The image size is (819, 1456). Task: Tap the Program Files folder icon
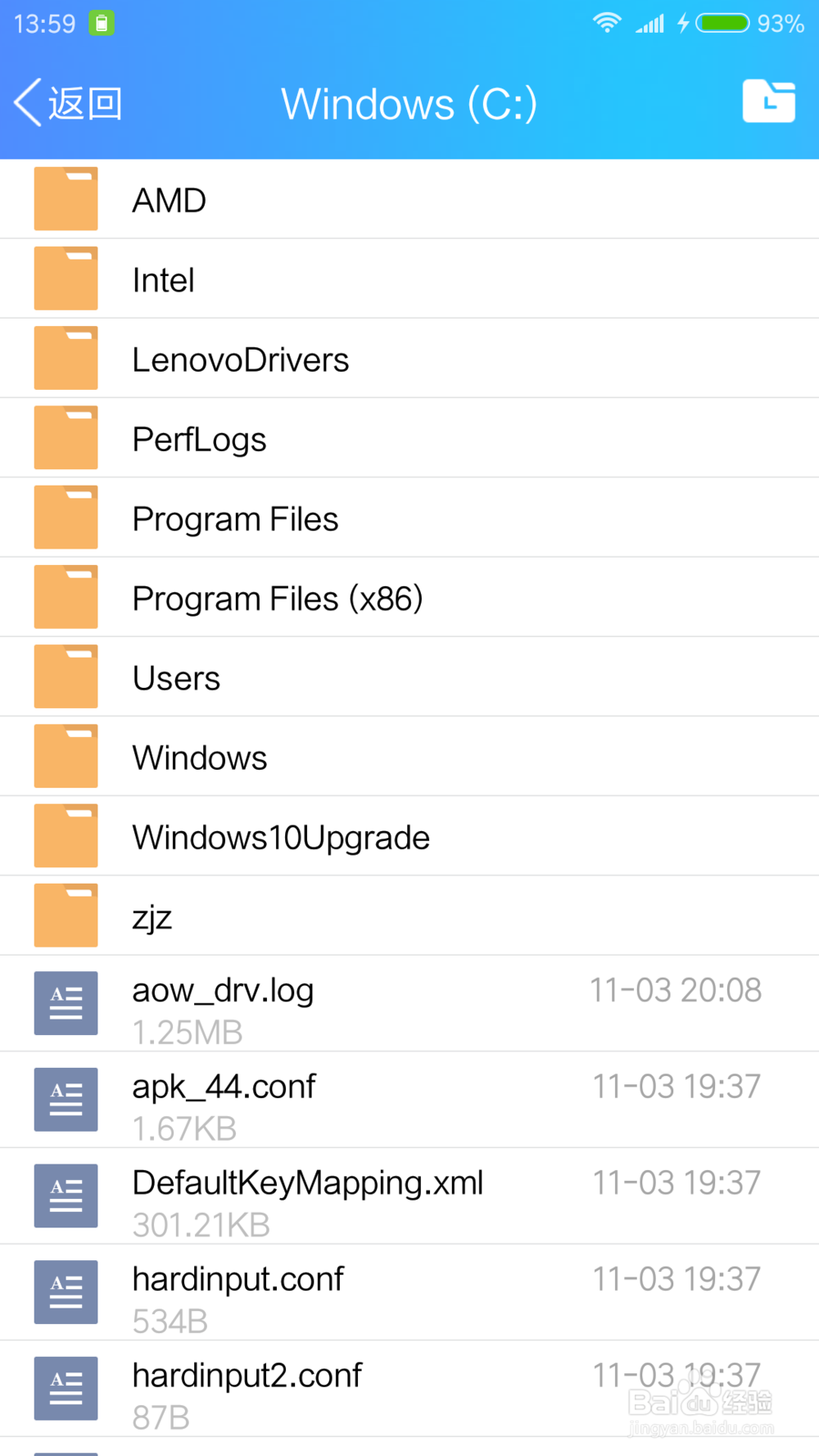(x=66, y=518)
